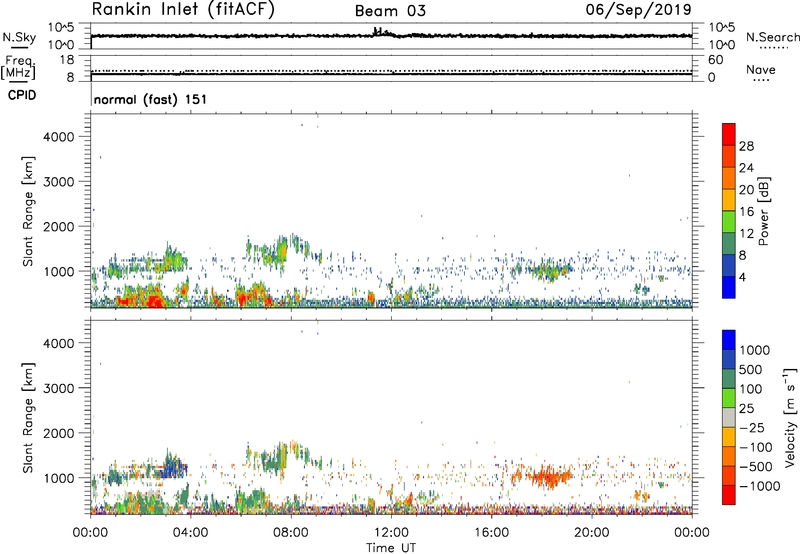Click the high-power red echo near 02:30 in power panel
The image size is (800, 554).
point(155,300)
